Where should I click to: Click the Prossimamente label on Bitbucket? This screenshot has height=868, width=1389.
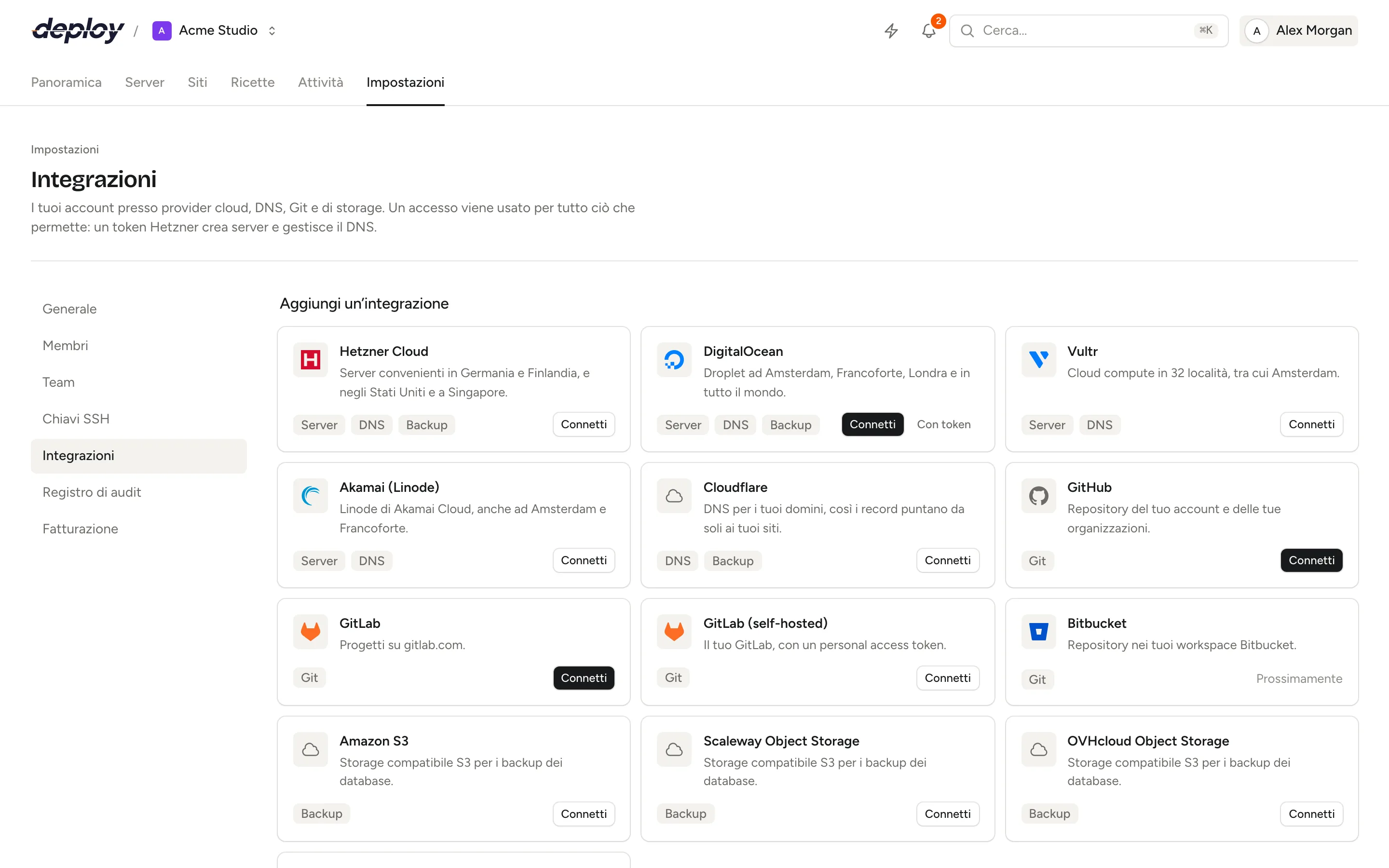click(1299, 678)
